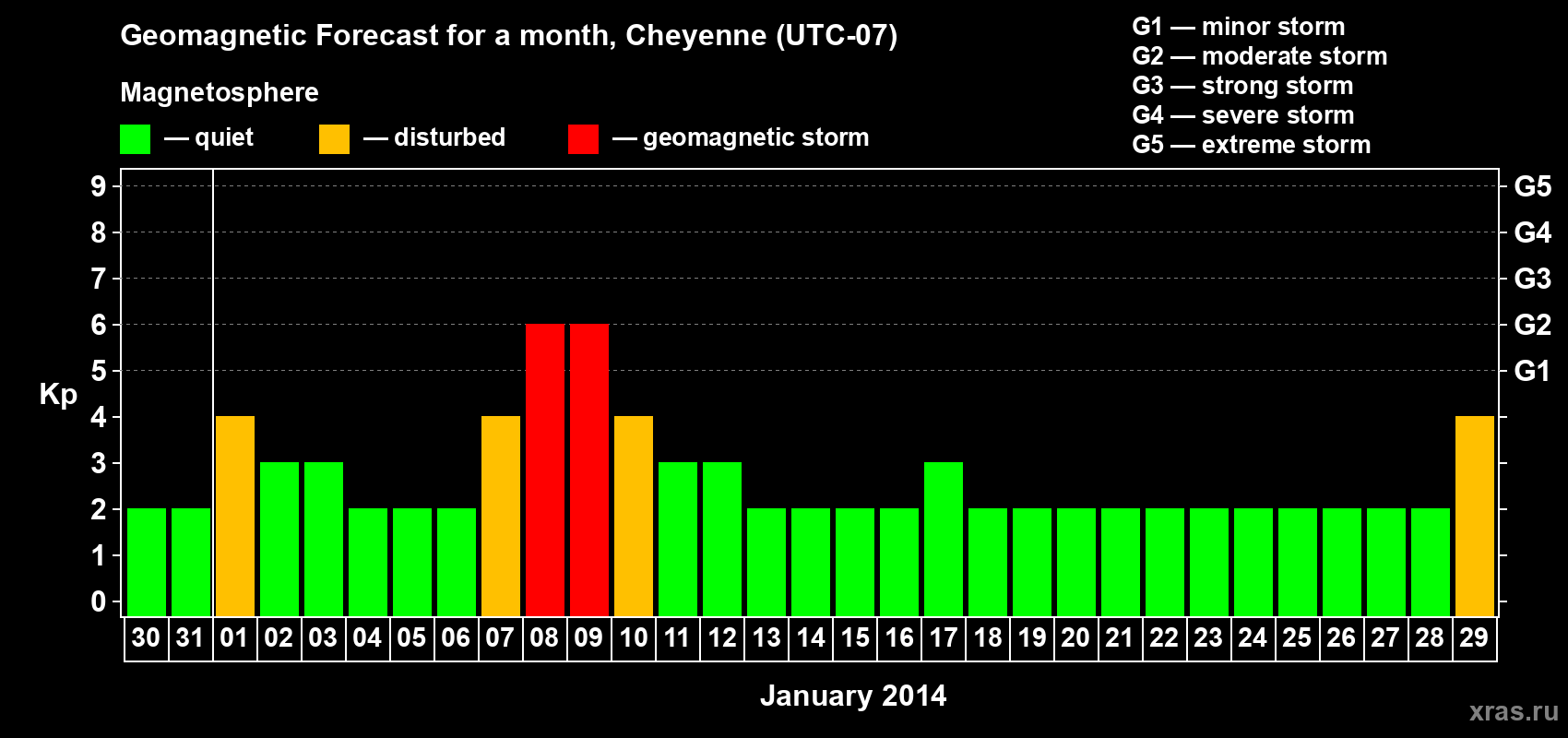Image resolution: width=1568 pixels, height=738 pixels.
Task: Click the date label '14' on the axis
Action: pyautogui.click(x=810, y=637)
